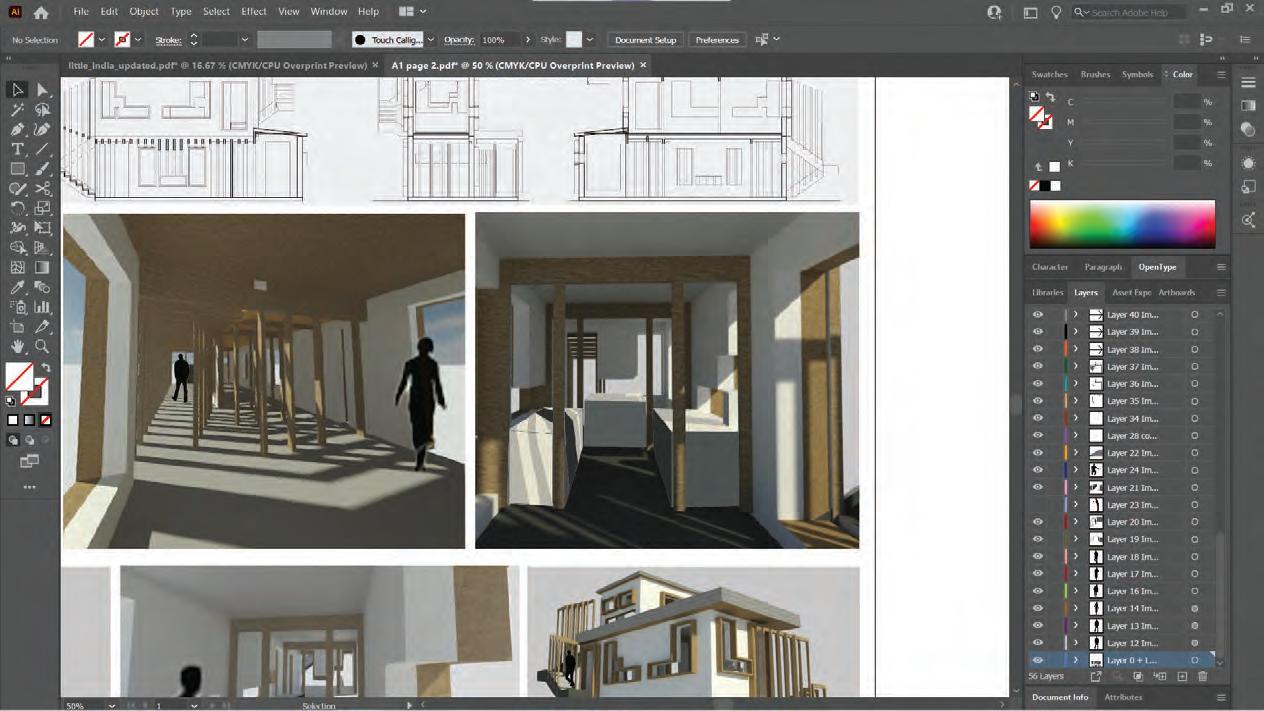Select the Artboard tool

pos(17,327)
